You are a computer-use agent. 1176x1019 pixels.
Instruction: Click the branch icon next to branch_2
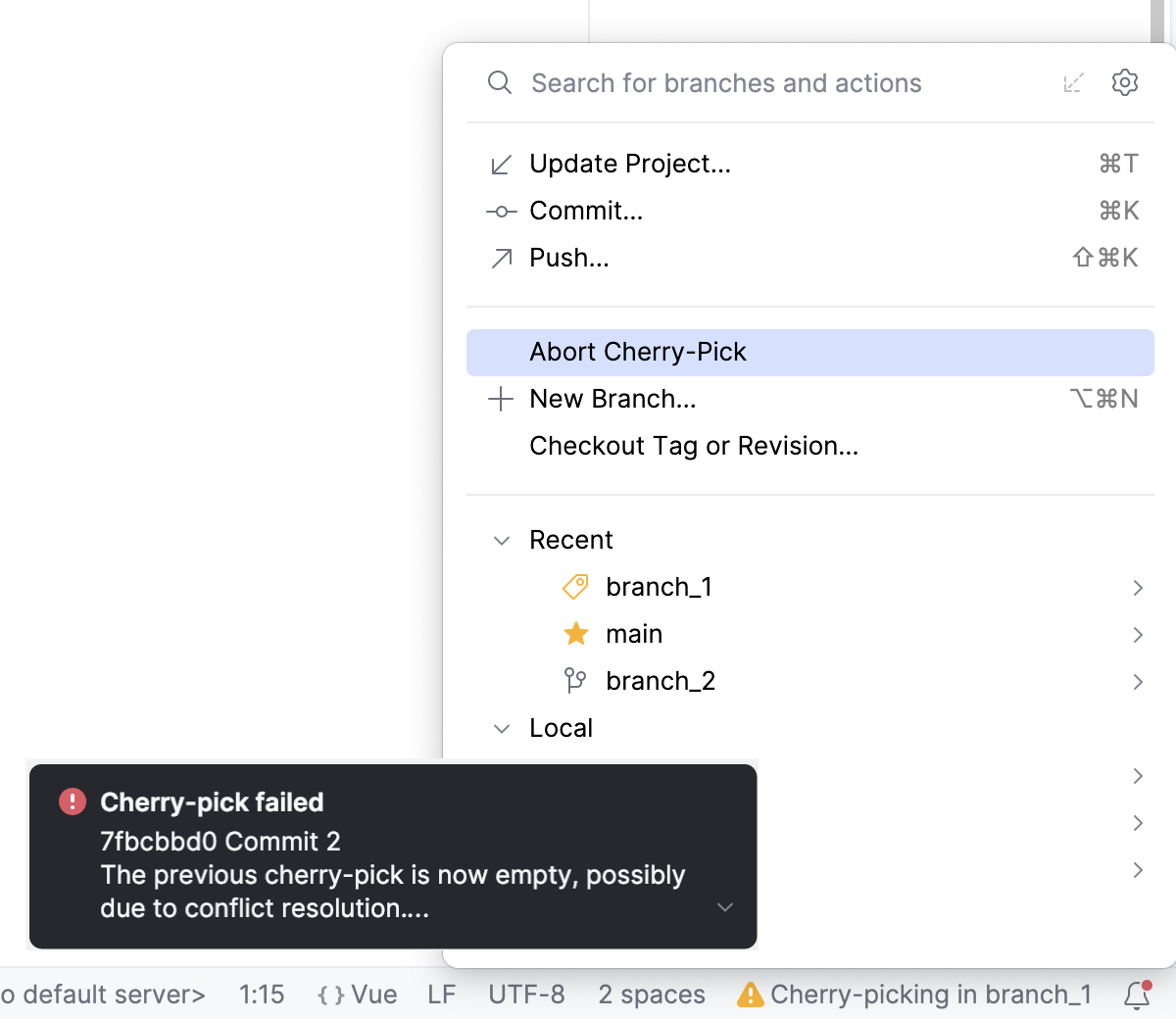tap(574, 680)
